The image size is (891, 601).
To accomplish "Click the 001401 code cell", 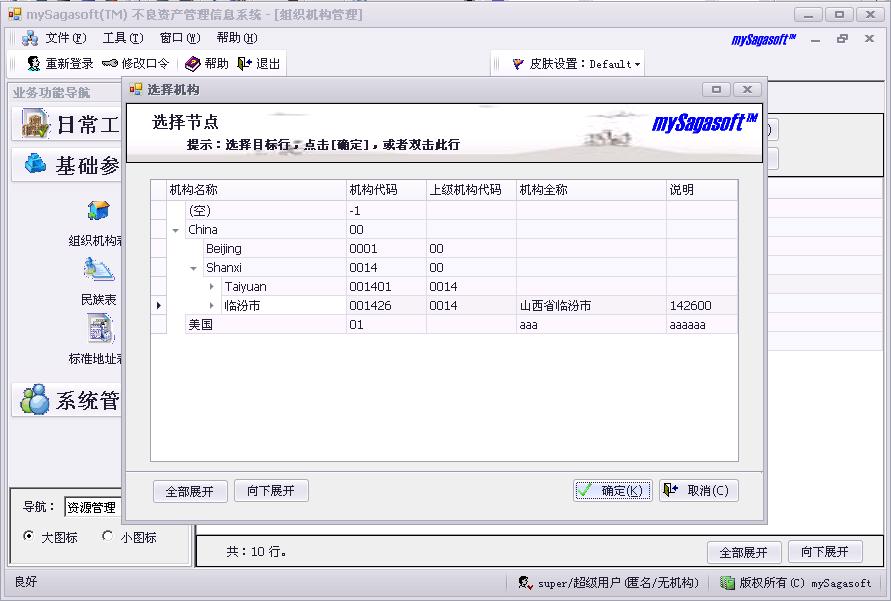I will 386,287.
